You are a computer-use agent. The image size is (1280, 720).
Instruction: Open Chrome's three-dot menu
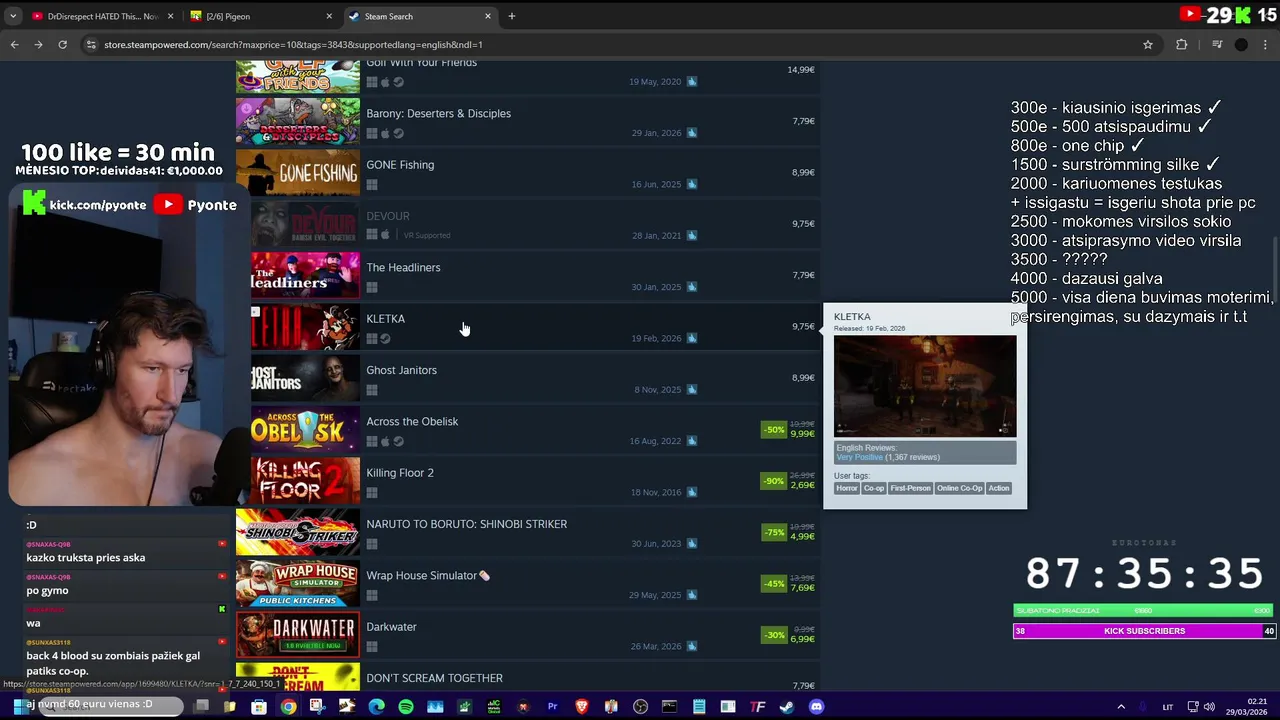pos(1266,44)
